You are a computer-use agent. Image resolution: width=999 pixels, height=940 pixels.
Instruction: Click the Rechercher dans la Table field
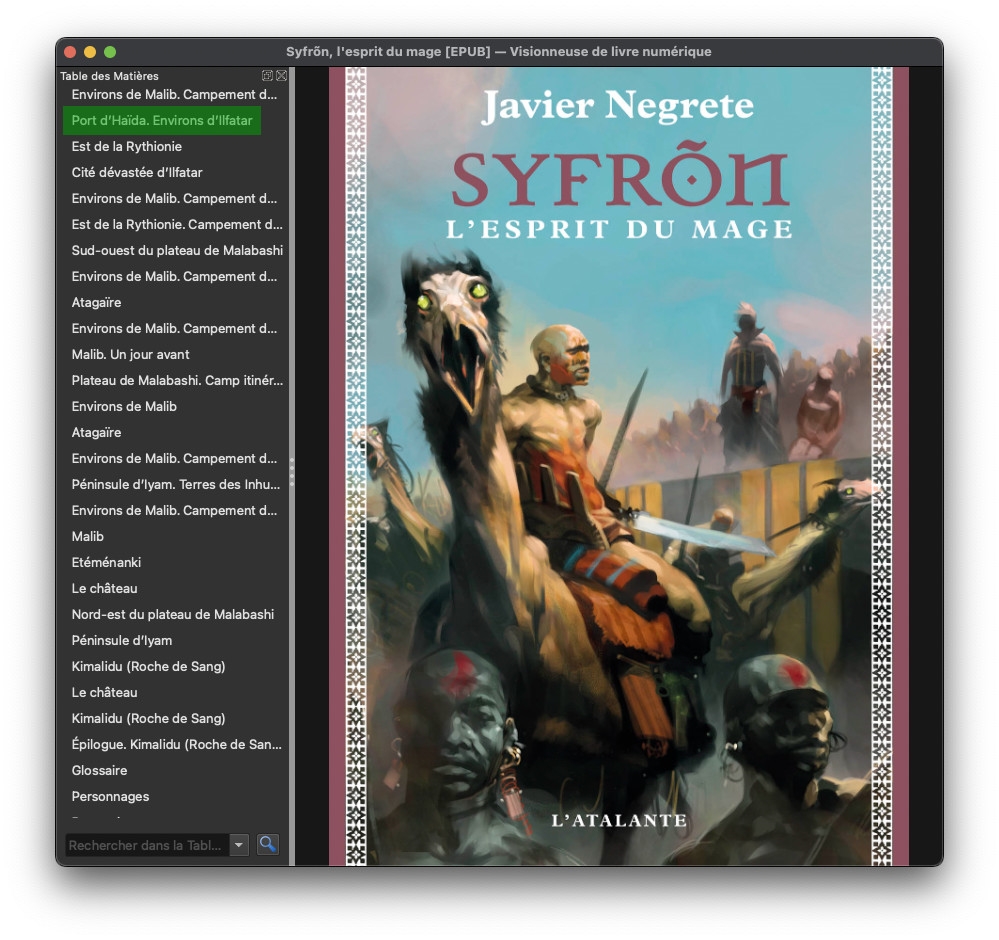pyautogui.click(x=147, y=845)
